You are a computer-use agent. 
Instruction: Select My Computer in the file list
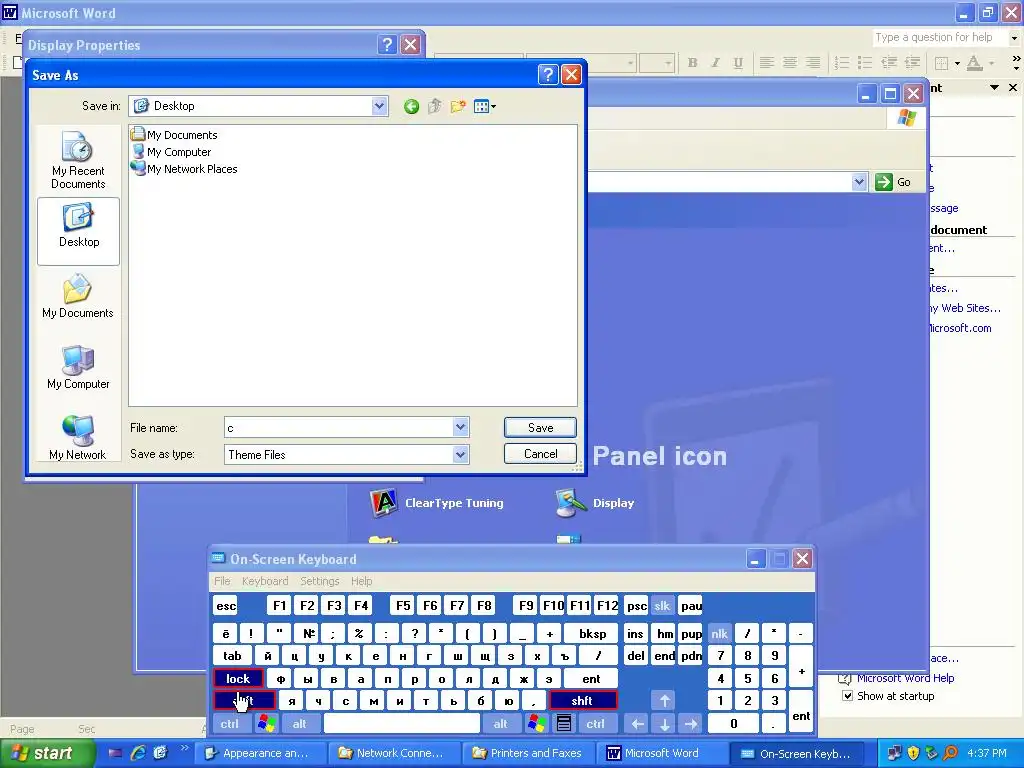tap(171, 152)
